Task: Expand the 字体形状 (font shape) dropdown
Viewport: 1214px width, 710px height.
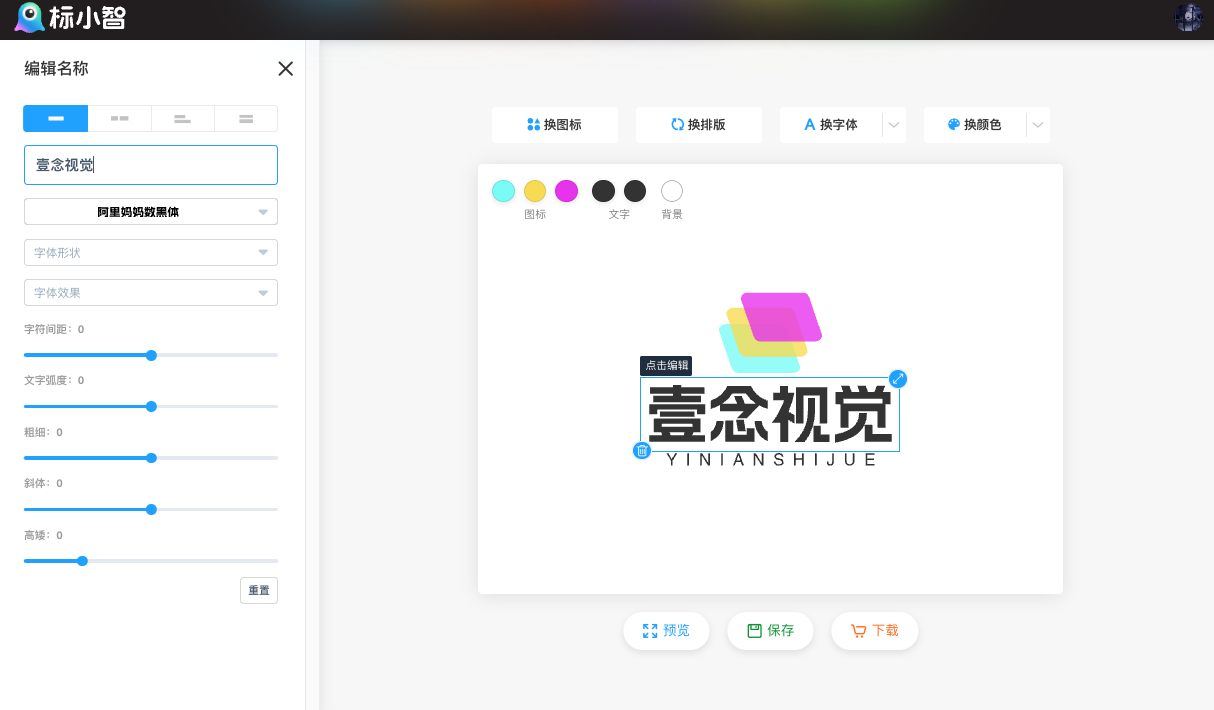Action: click(150, 252)
